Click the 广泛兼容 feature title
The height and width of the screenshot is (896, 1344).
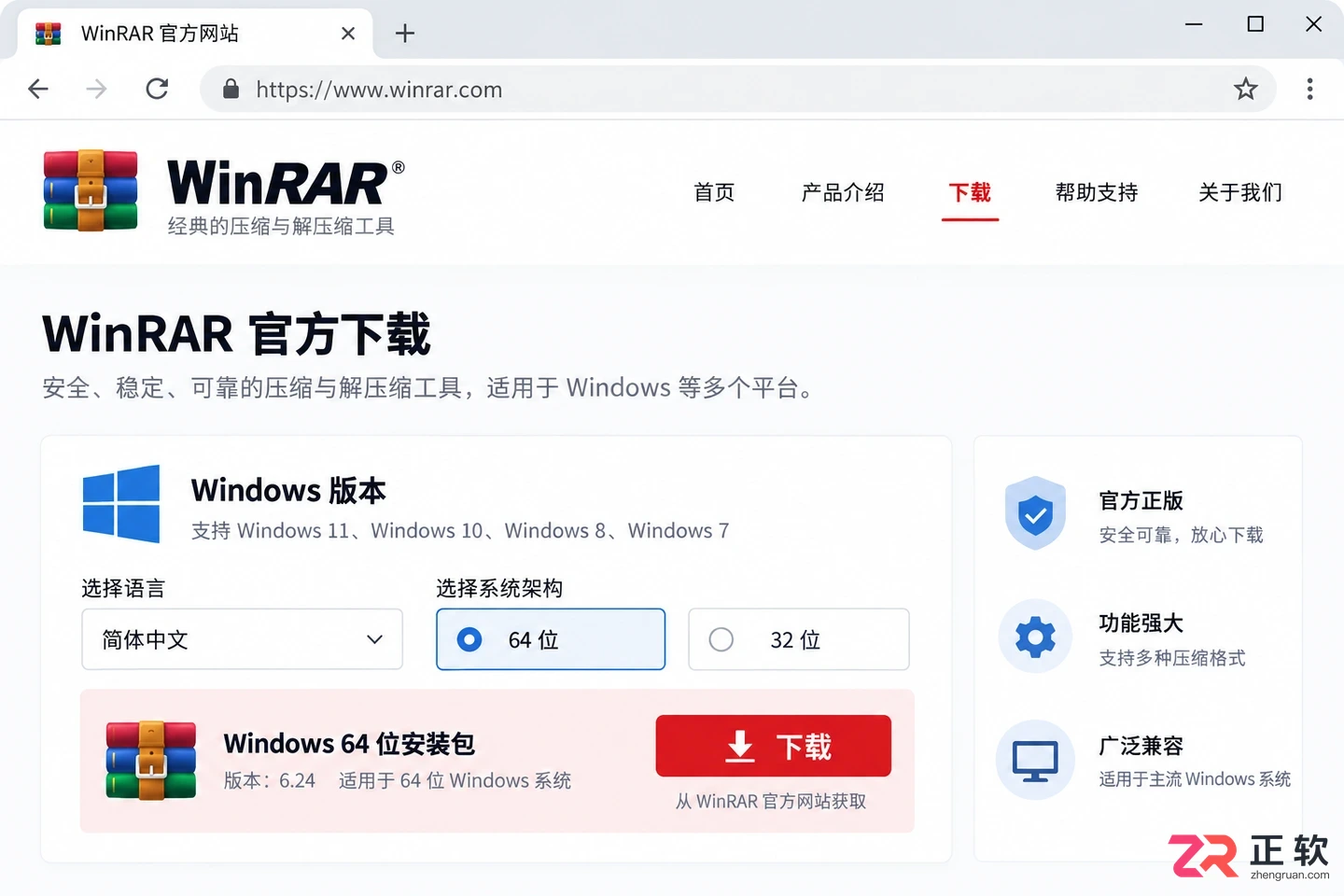(x=1141, y=746)
